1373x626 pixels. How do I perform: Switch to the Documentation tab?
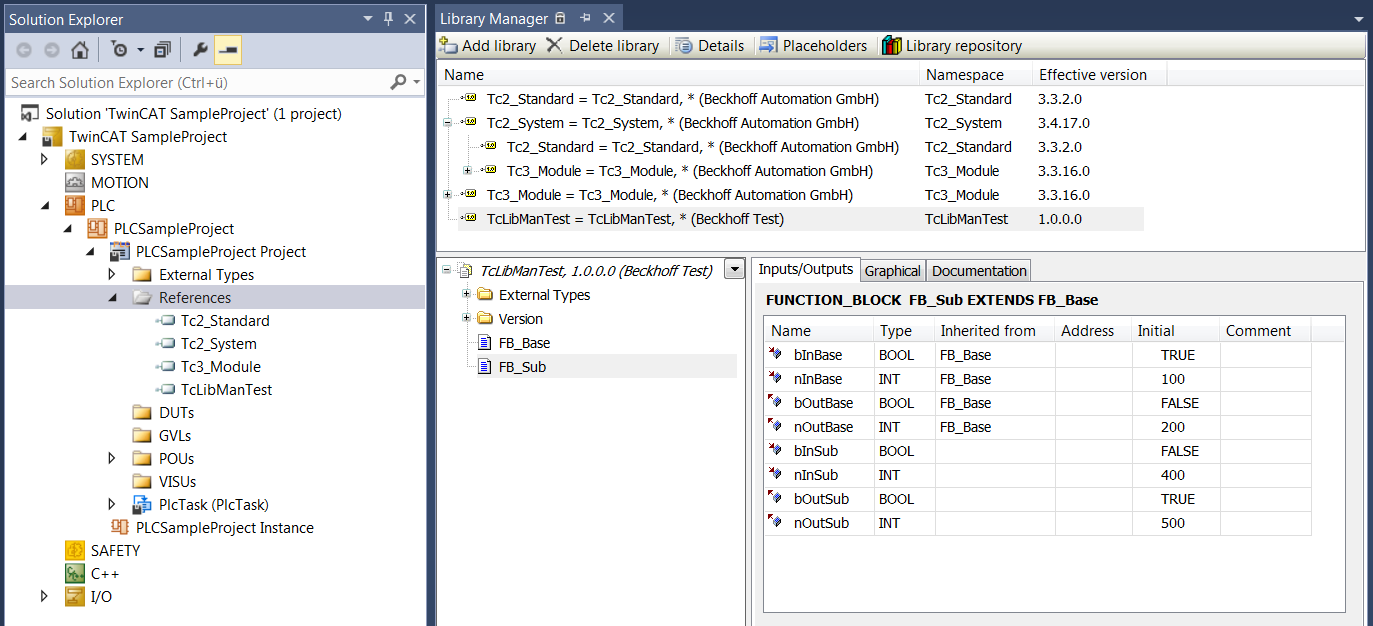979,270
